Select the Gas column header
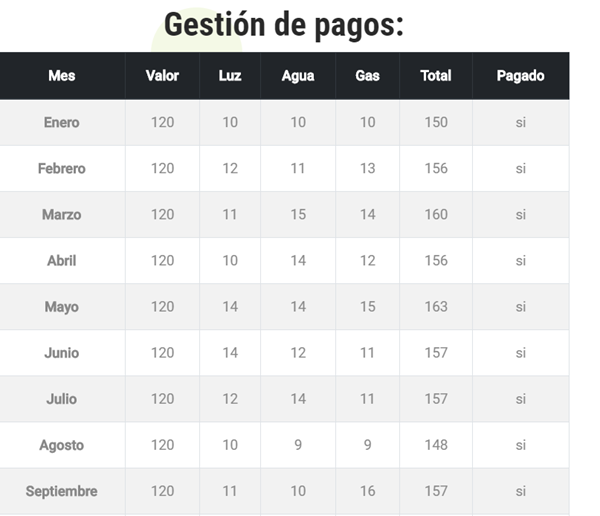This screenshot has width=600, height=516. [x=368, y=76]
